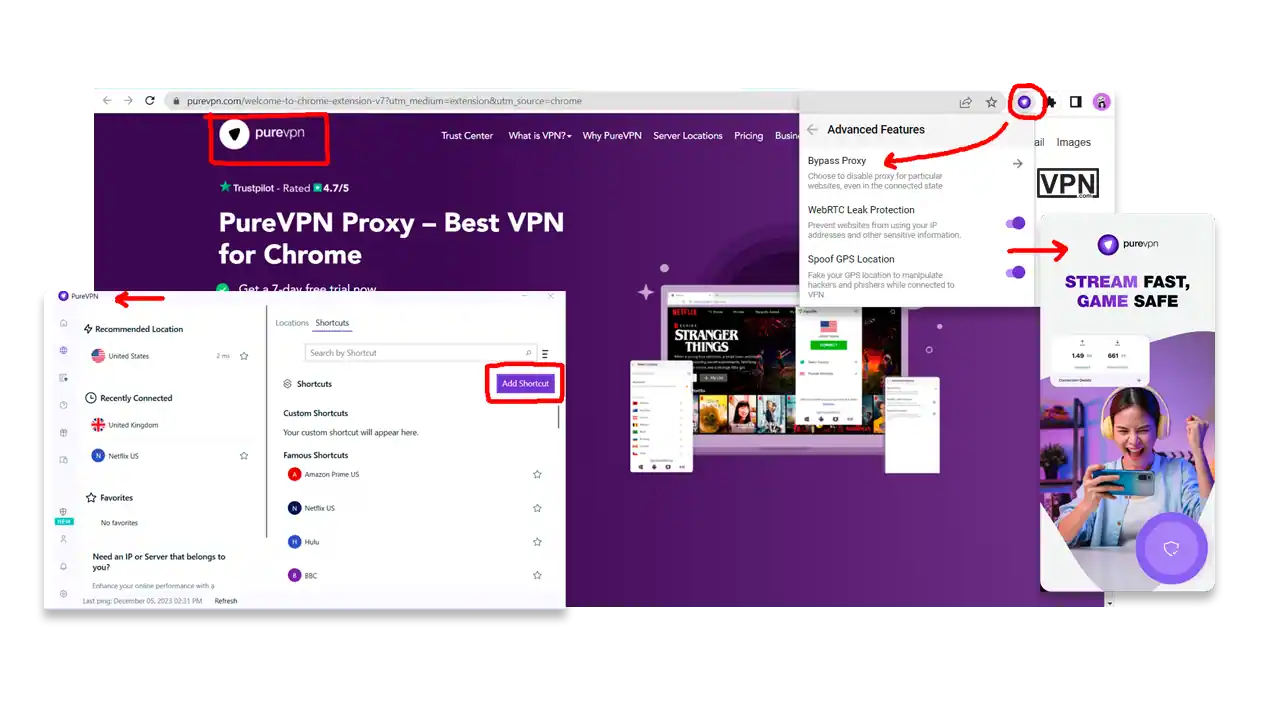This screenshot has height=720, width=1280.
Task: Click the magnifier icon in the shortcut search box
Action: point(529,353)
